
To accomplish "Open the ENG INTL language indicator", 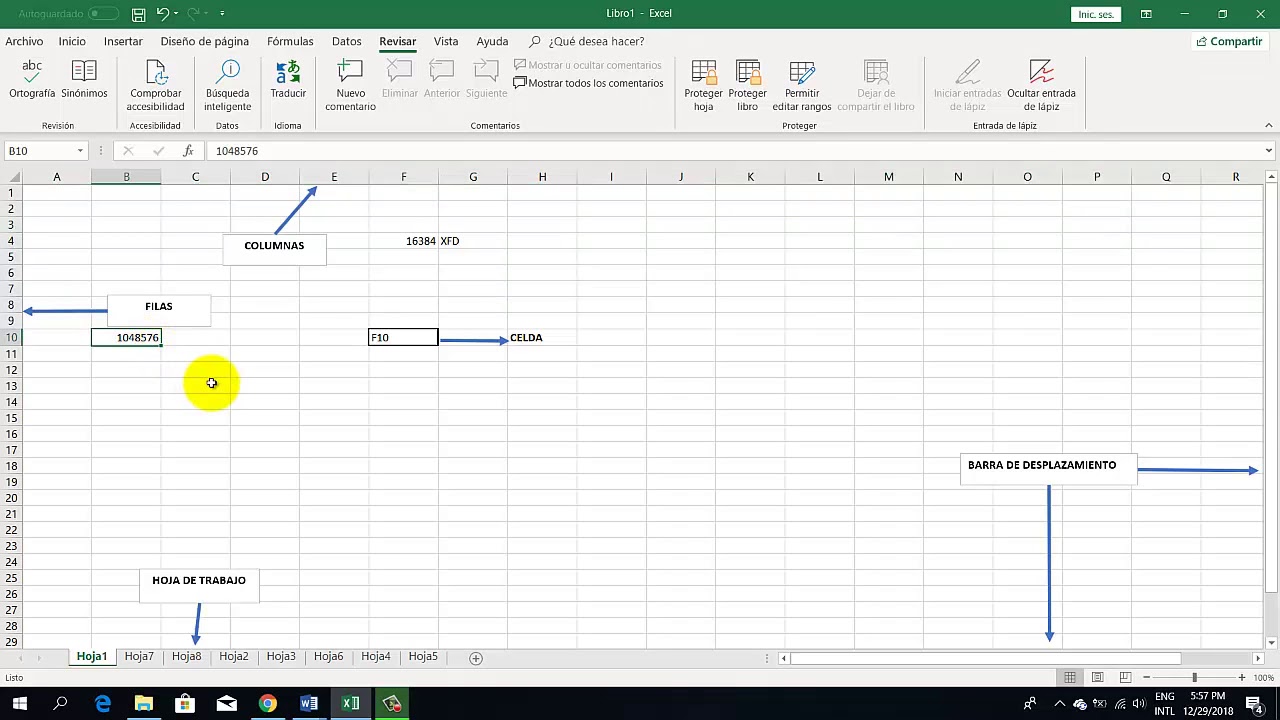I will [x=1164, y=704].
